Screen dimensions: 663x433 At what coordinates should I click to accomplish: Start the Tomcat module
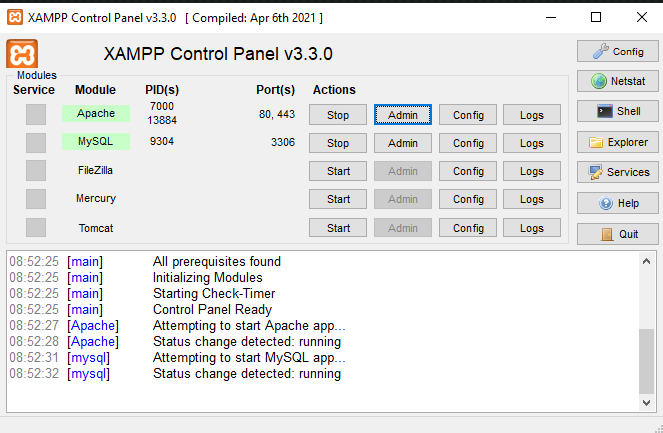click(x=338, y=228)
